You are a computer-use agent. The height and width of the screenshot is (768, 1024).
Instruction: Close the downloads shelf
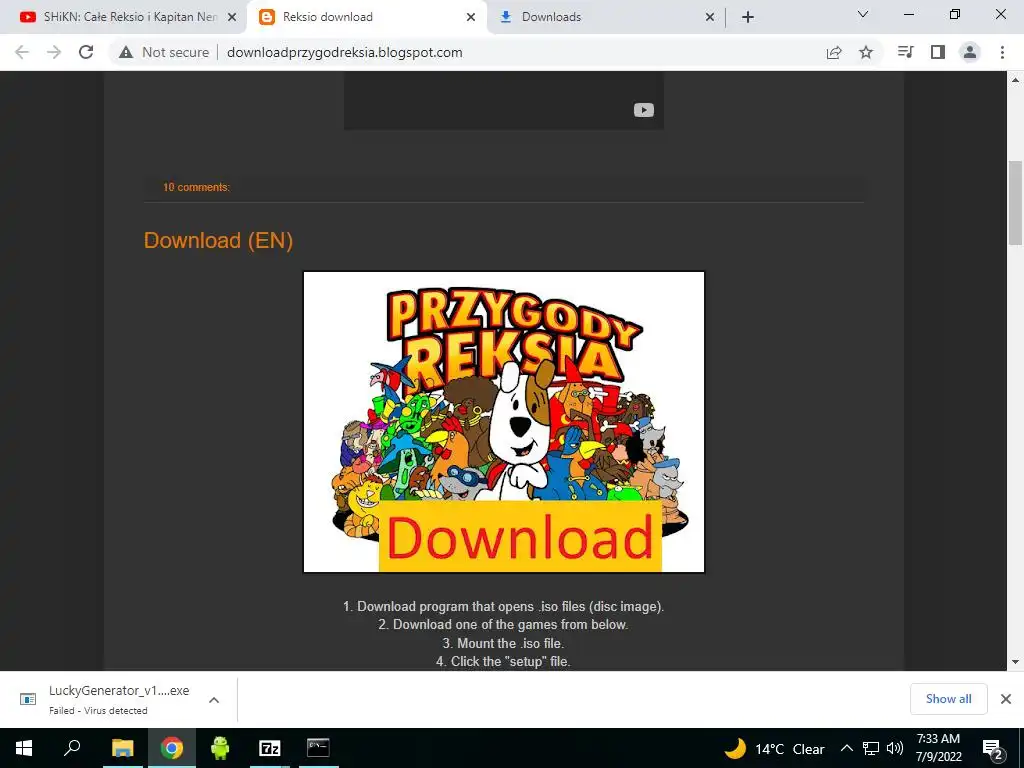pos(1006,699)
